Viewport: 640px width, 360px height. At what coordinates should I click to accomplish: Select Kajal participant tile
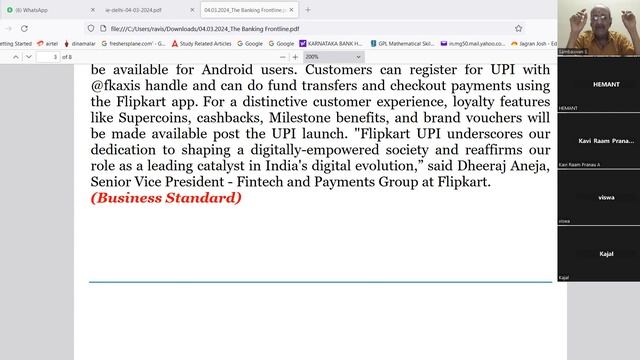pos(599,254)
